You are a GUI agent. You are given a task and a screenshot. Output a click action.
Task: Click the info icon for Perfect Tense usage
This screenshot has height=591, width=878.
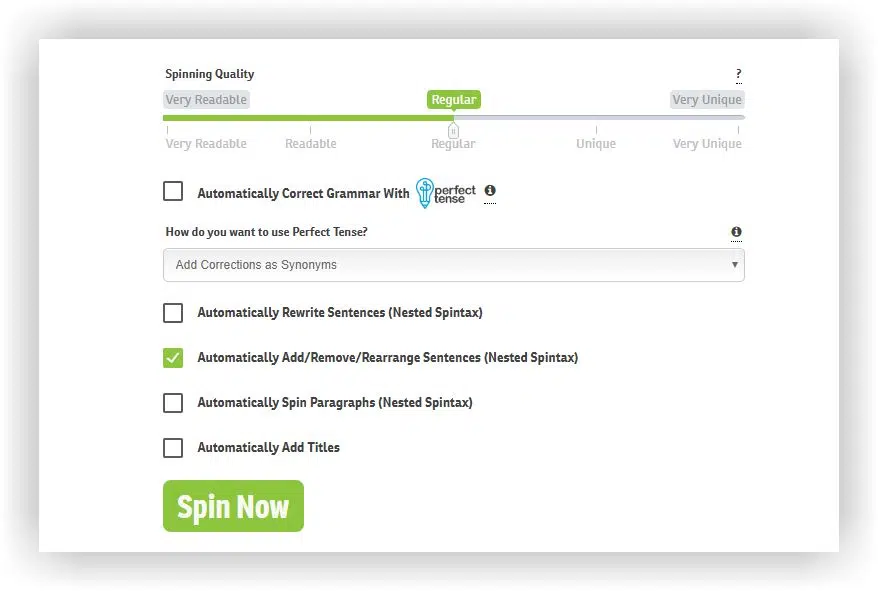tap(736, 232)
